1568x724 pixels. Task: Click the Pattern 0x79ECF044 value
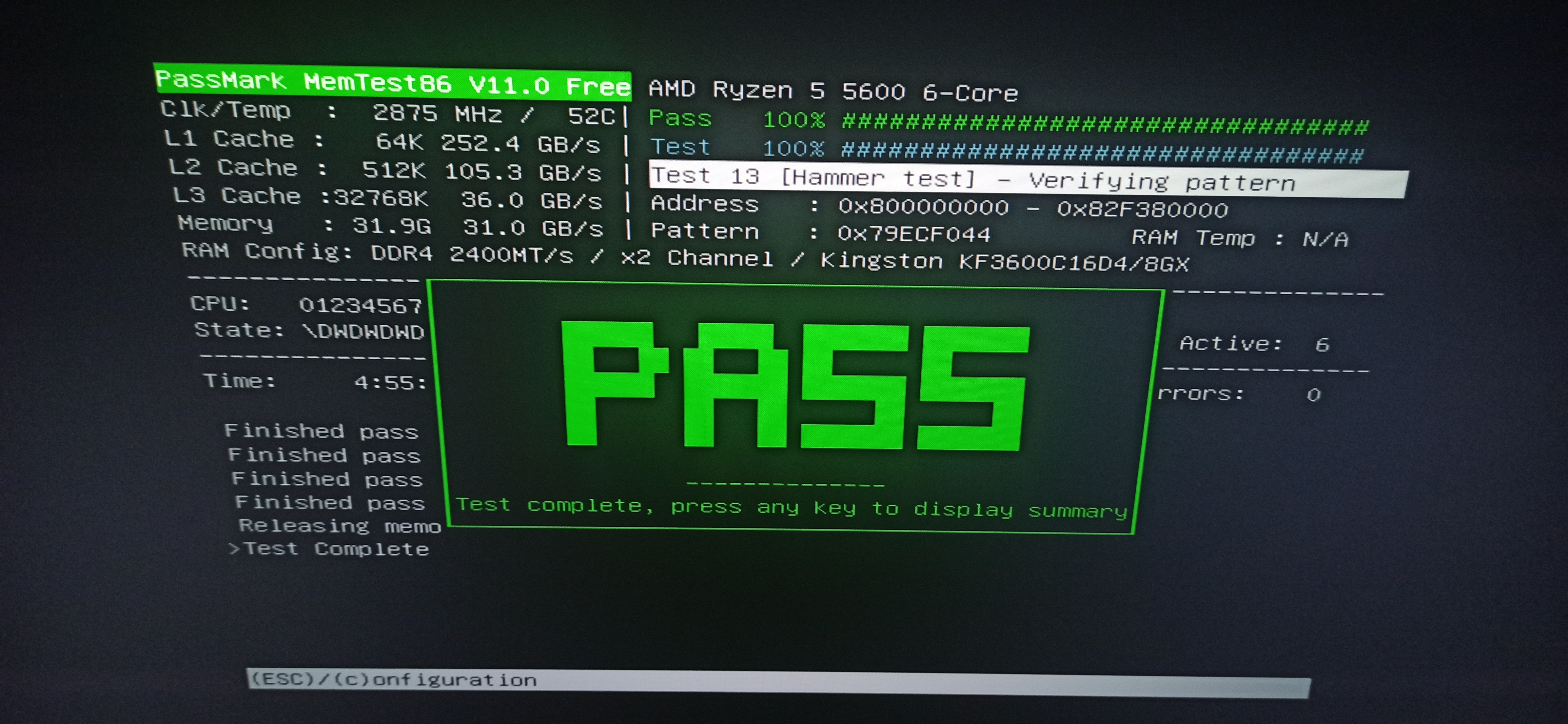[914, 234]
